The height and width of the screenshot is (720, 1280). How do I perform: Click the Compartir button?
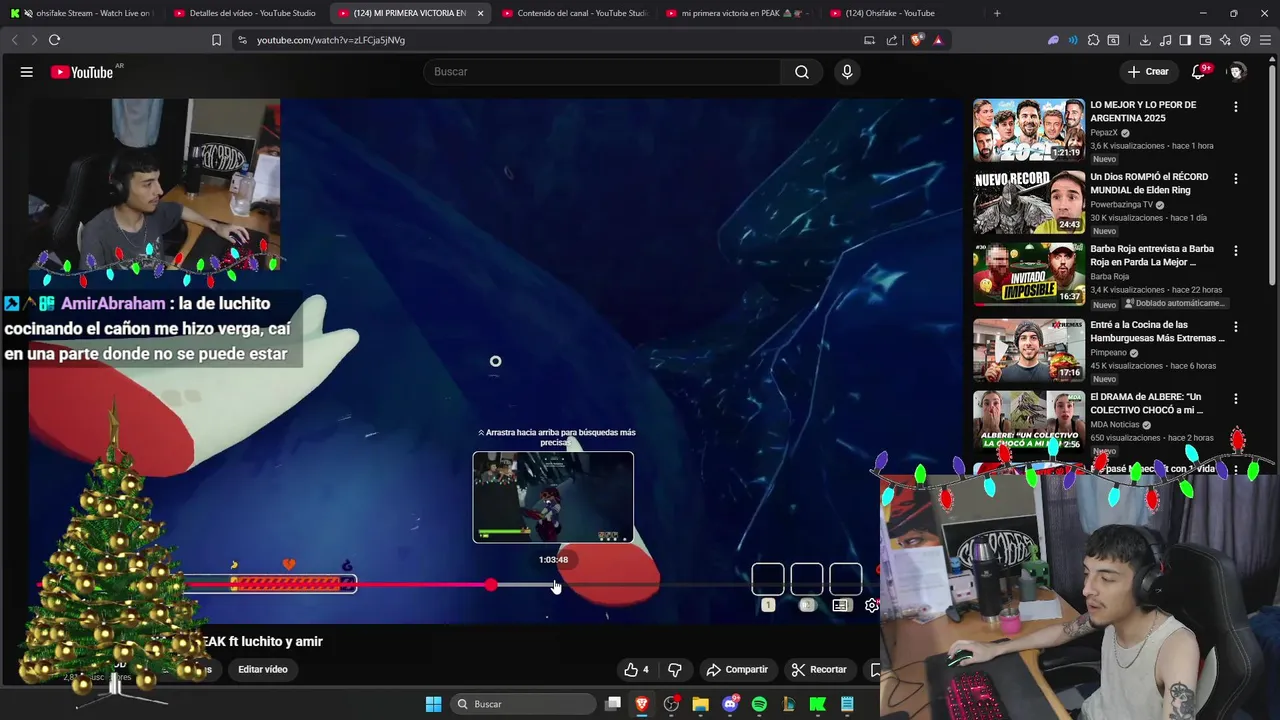click(737, 670)
